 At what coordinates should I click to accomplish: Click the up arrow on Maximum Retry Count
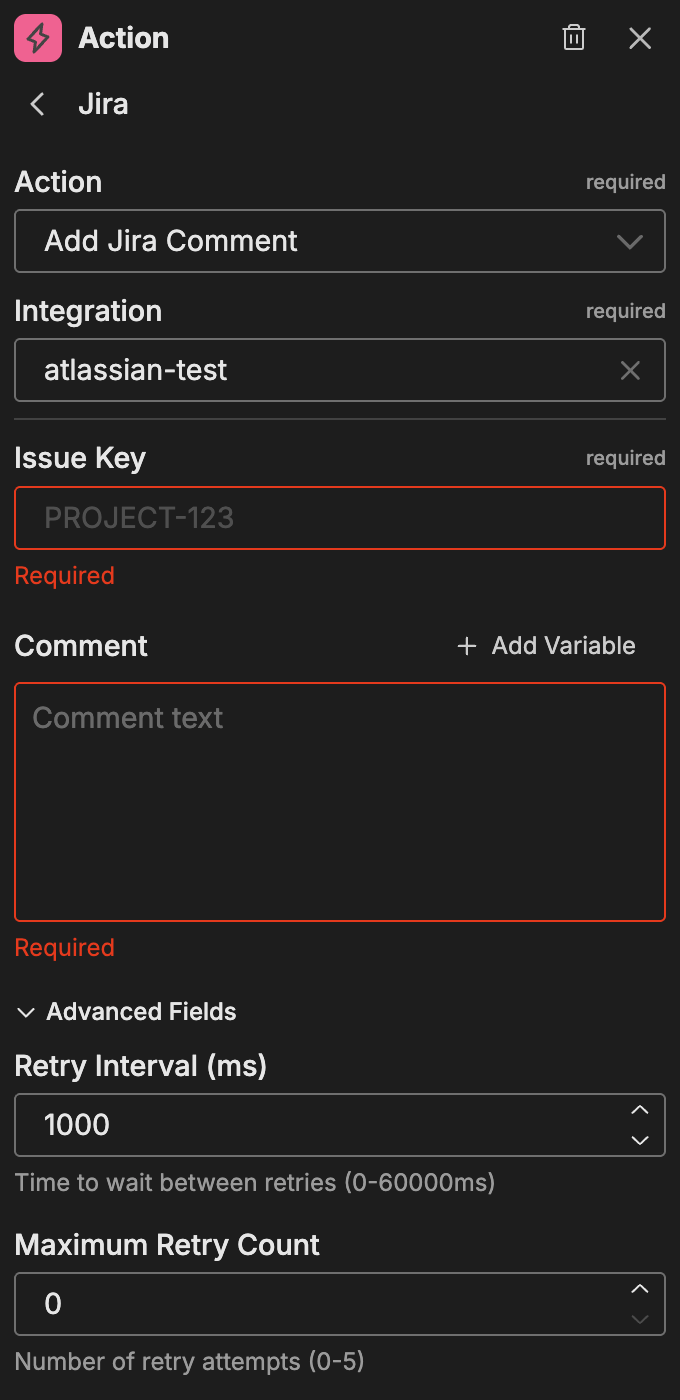(640, 1290)
